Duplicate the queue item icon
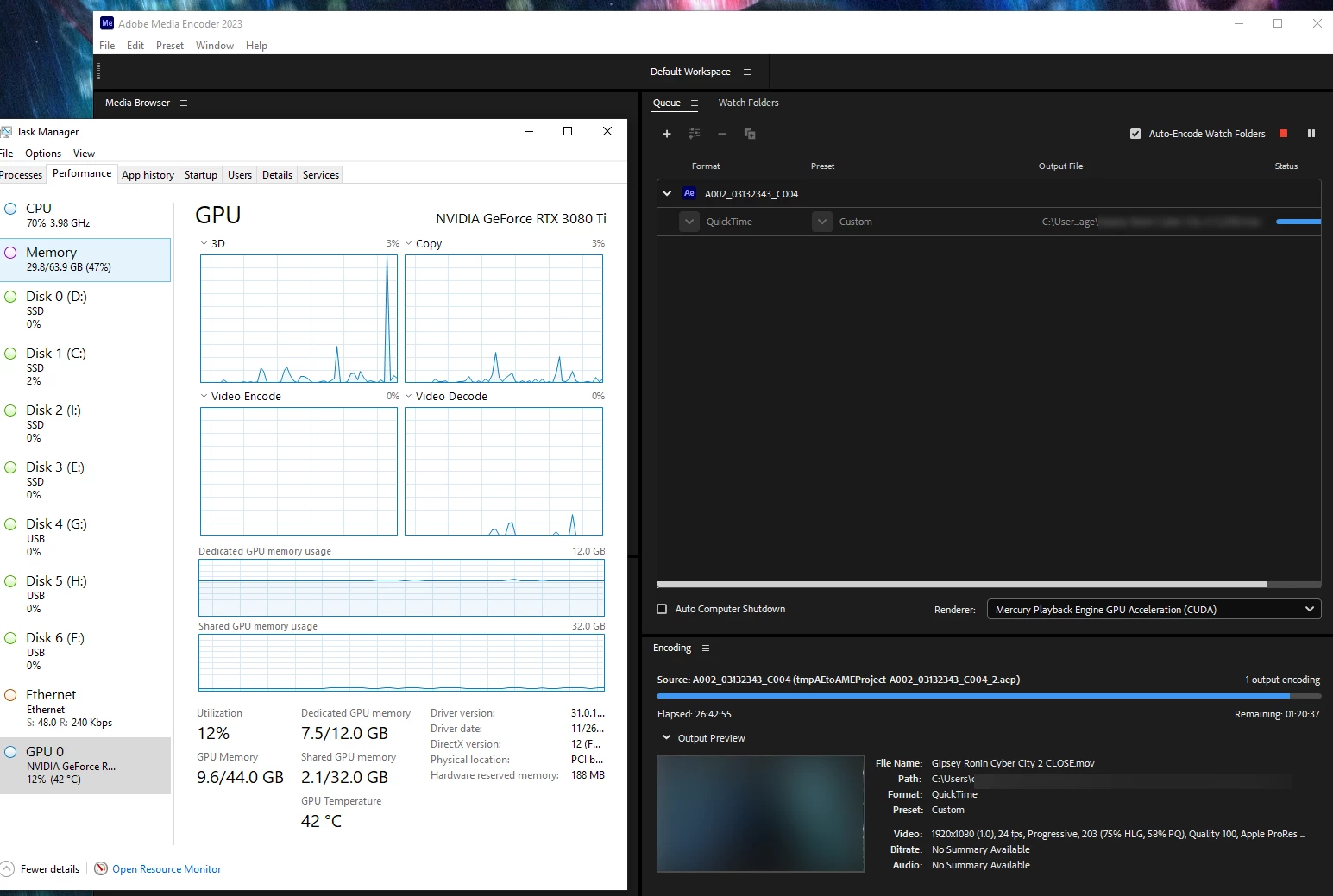 point(750,134)
